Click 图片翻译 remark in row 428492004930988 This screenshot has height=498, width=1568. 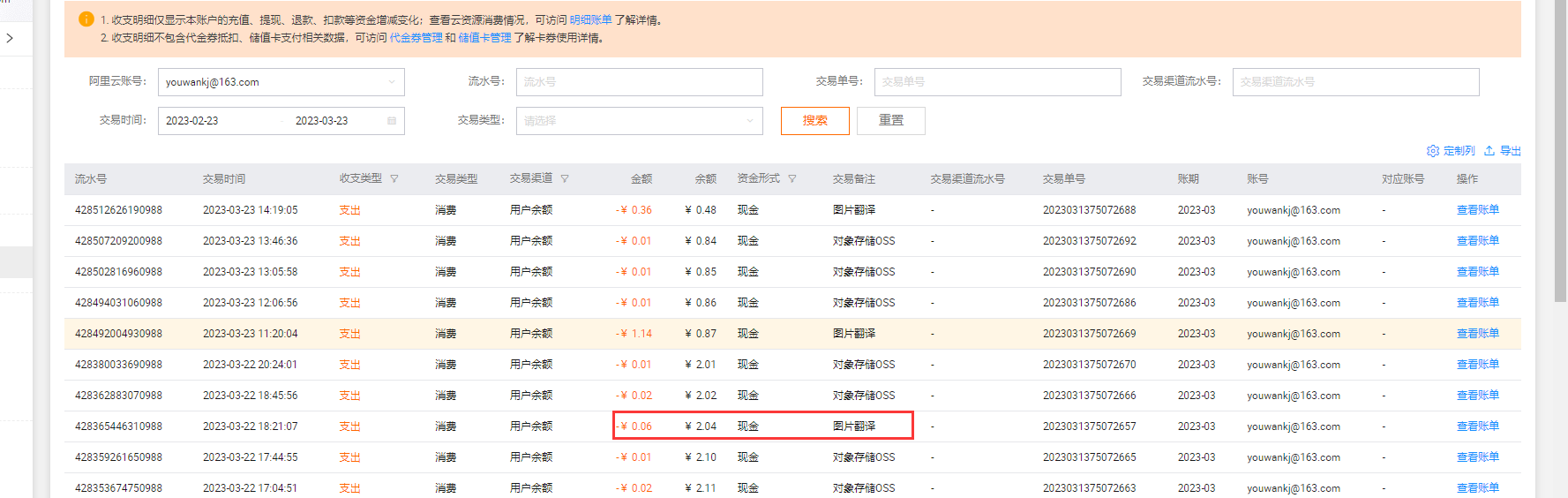[x=854, y=334]
